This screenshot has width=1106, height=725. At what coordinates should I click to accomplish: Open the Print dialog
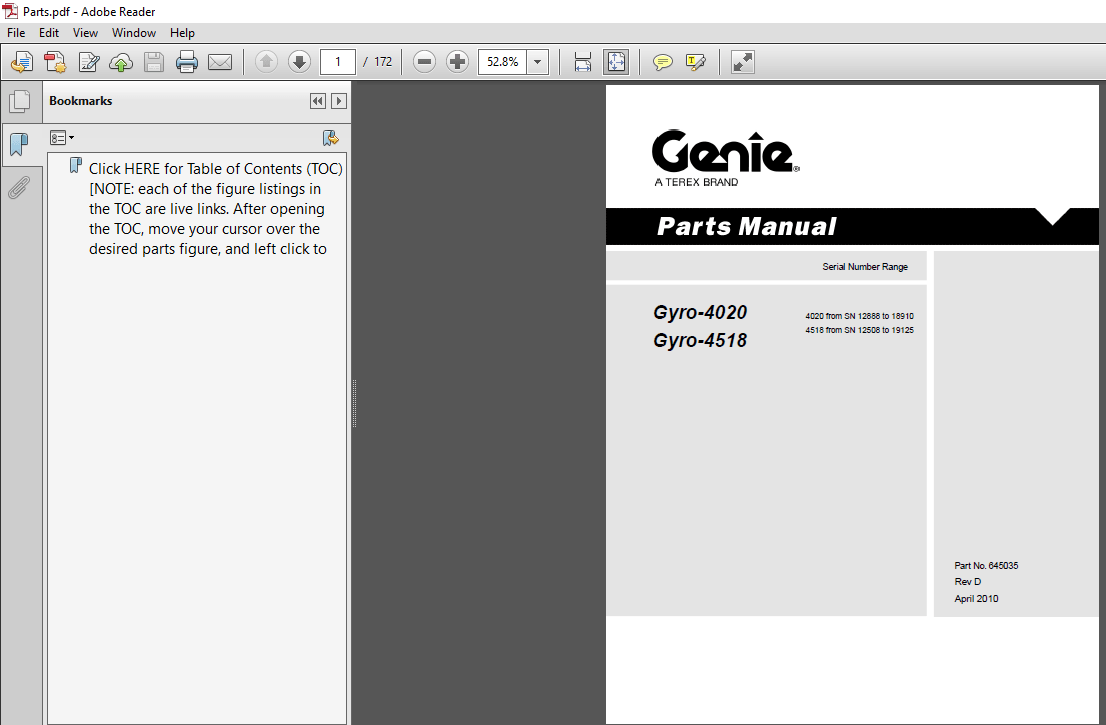coord(187,61)
